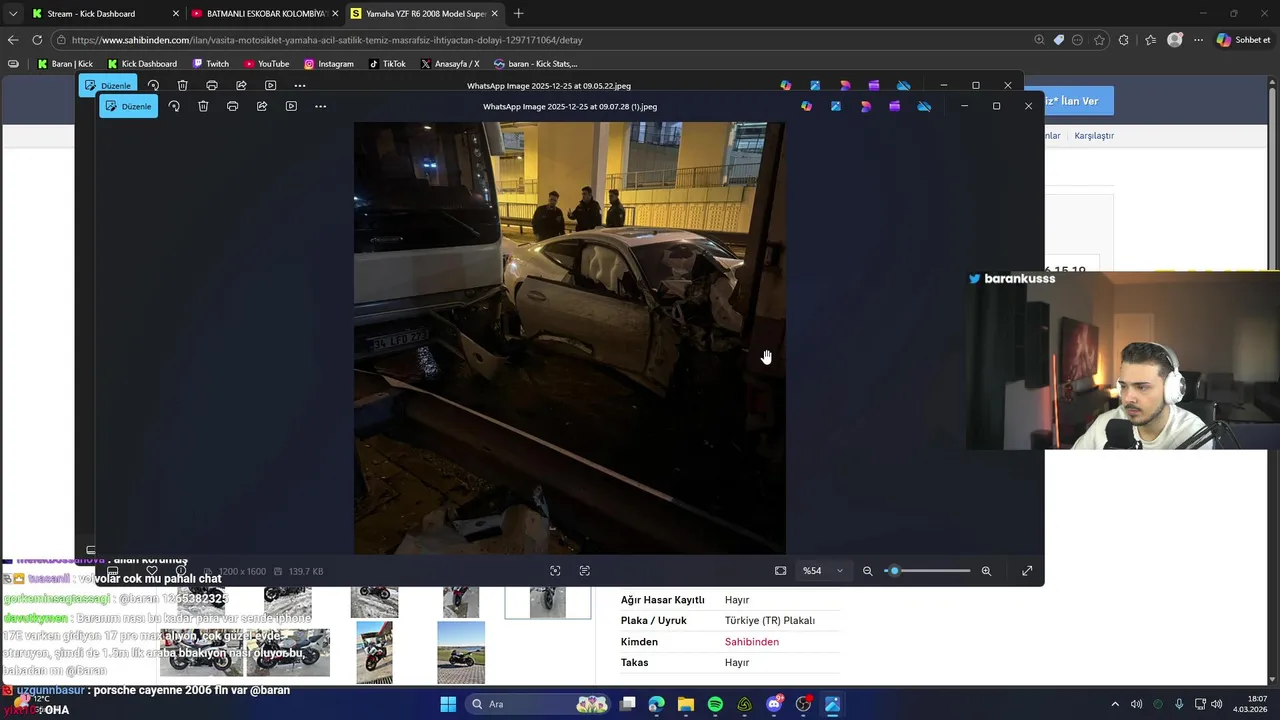The height and width of the screenshot is (720, 1280).
Task: Click Düzenle in back photo viewer window
Action: pos(108,86)
